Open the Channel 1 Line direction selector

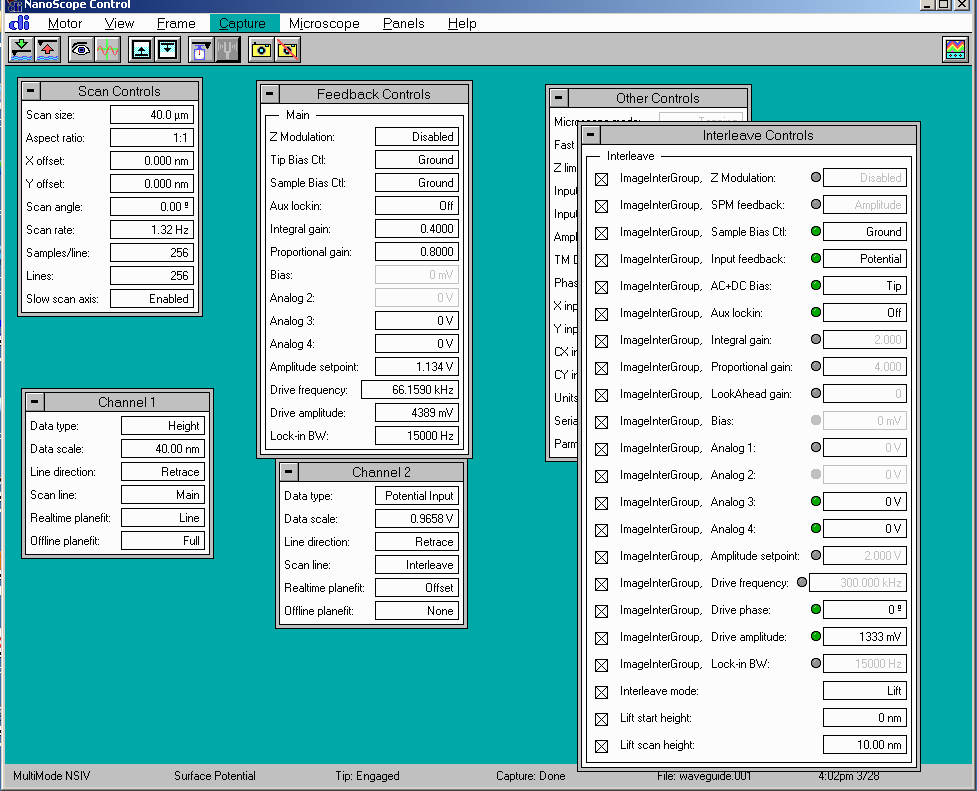pyautogui.click(x=163, y=472)
